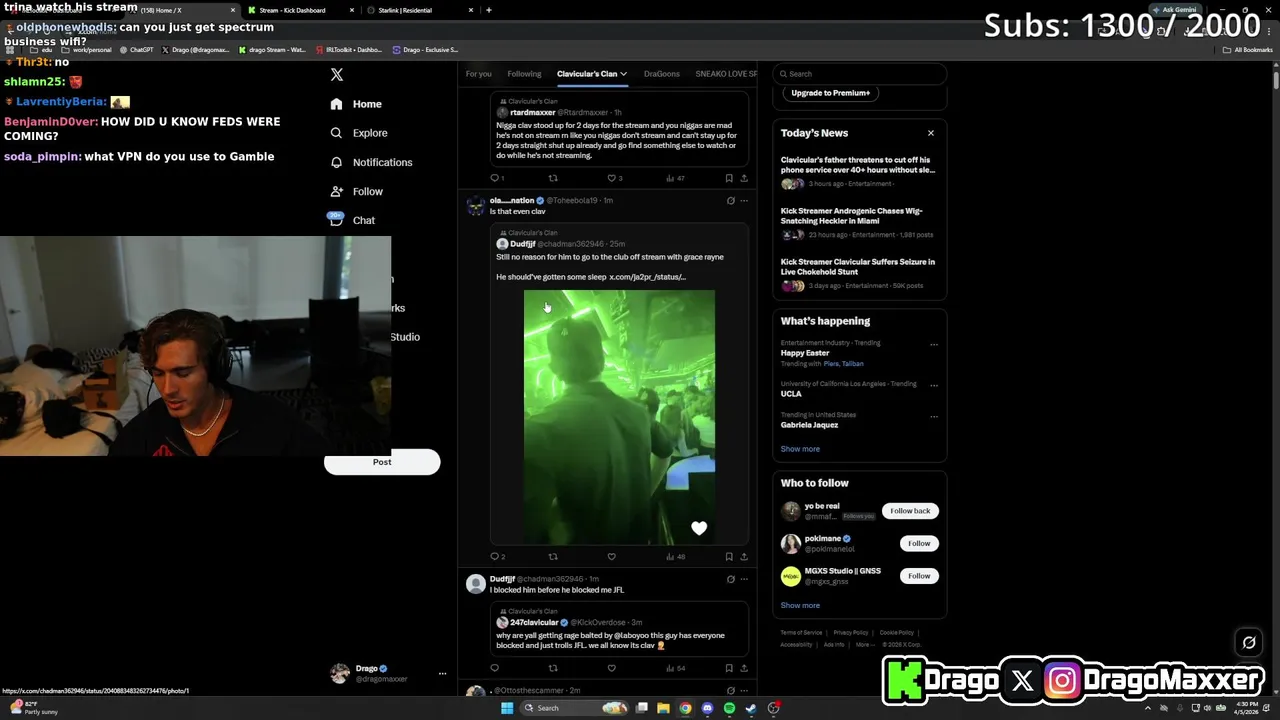The width and height of the screenshot is (1280, 720).
Task: Share the 'I blocked him' post
Action: 744,668
